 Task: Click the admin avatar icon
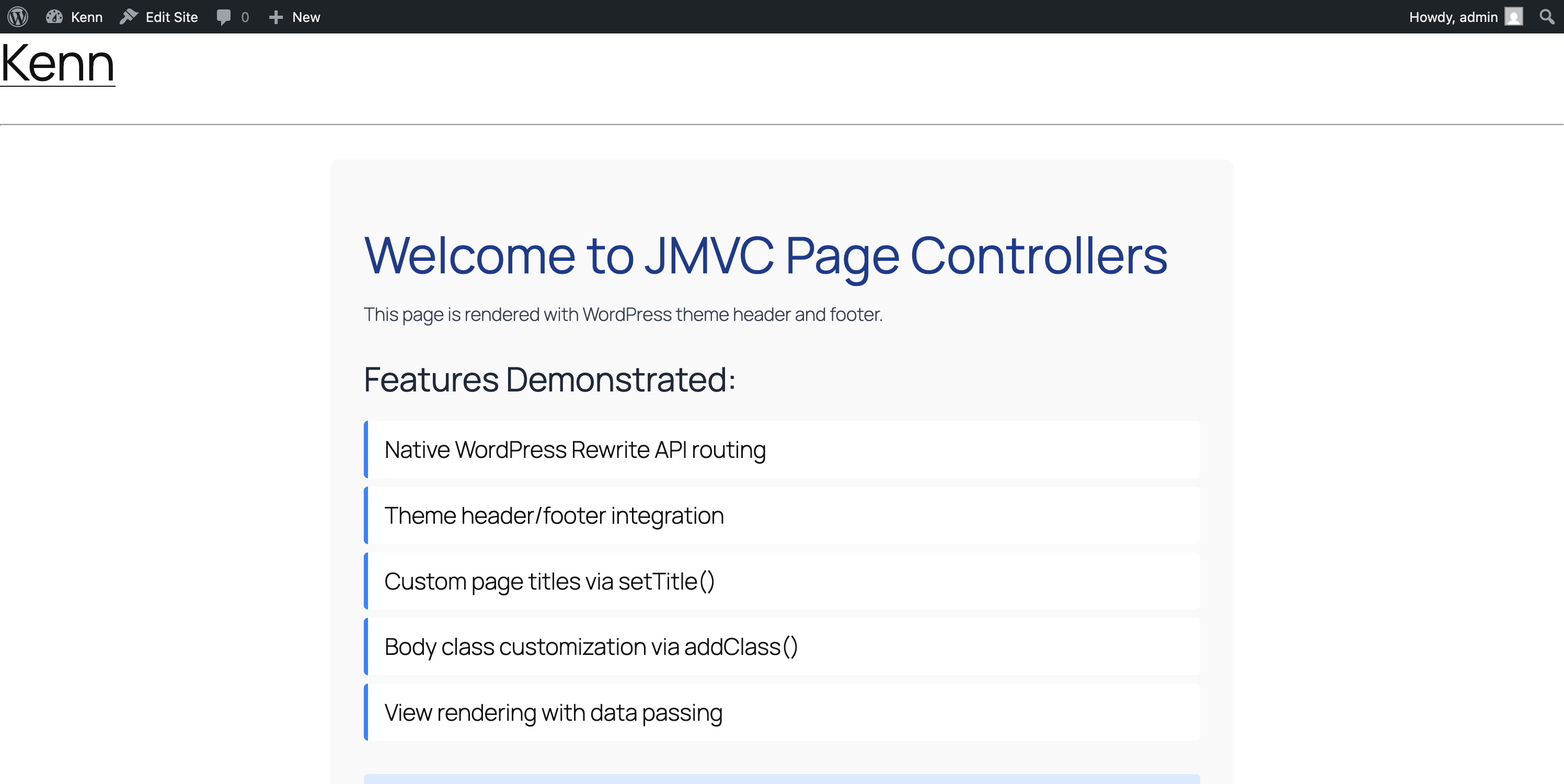pos(1514,16)
